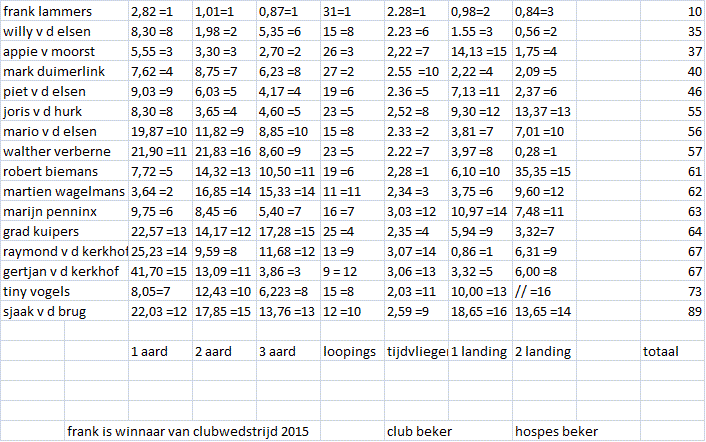Select the totaal header cell
The width and height of the screenshot is (706, 442).
click(672, 351)
